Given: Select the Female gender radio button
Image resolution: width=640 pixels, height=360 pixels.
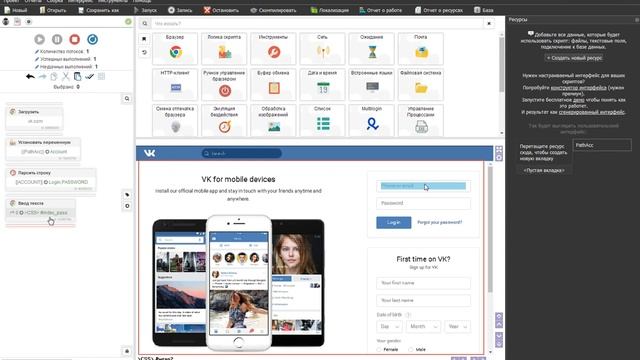Looking at the screenshot, I should [379, 350].
